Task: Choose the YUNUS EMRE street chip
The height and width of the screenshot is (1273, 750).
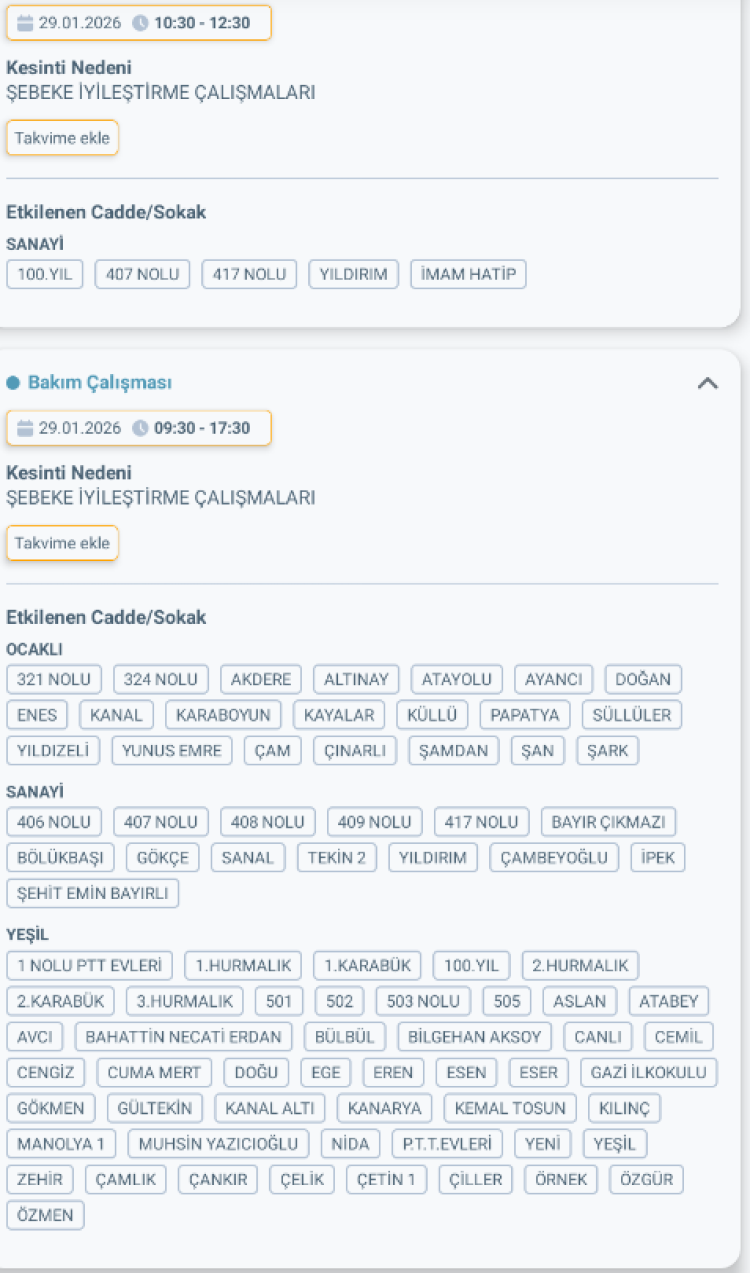Action: pyautogui.click(x=172, y=751)
